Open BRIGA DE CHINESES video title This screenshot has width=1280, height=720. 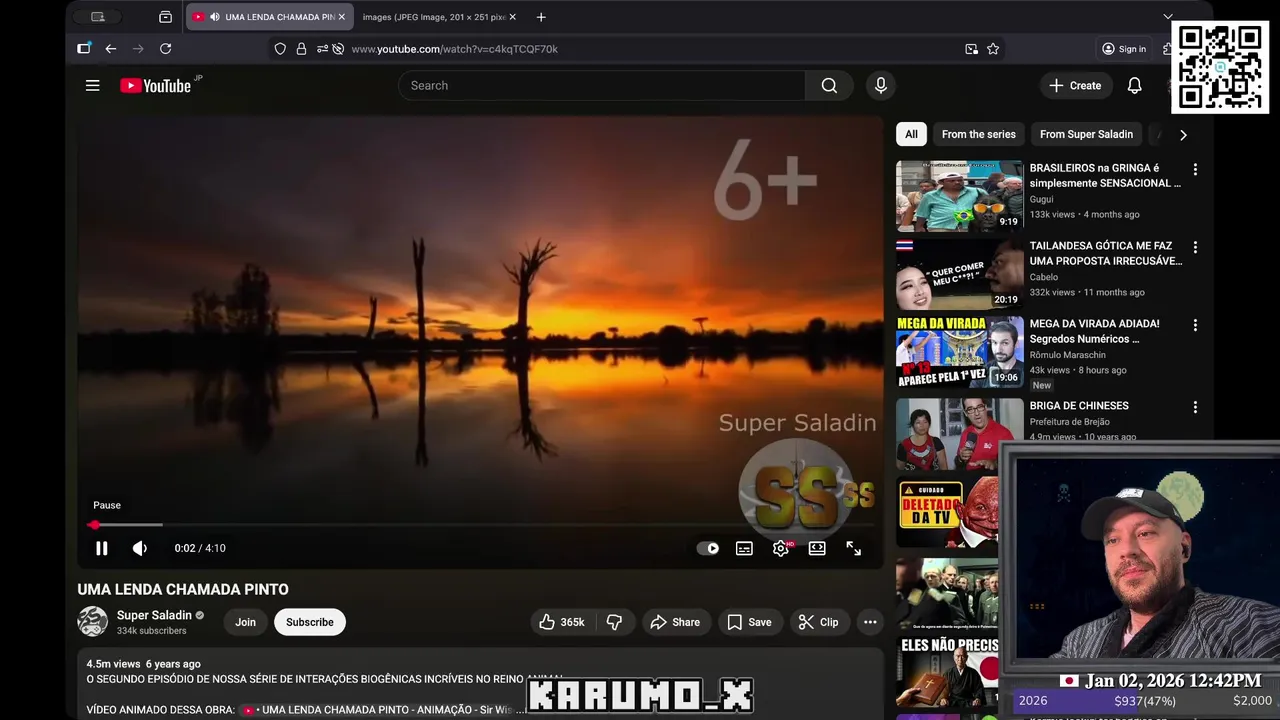pos(1079,406)
